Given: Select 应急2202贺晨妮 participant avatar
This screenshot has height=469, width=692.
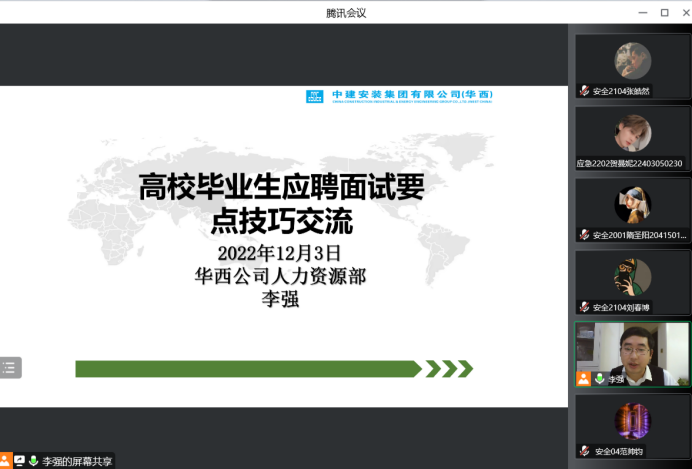Looking at the screenshot, I should 632,133.
